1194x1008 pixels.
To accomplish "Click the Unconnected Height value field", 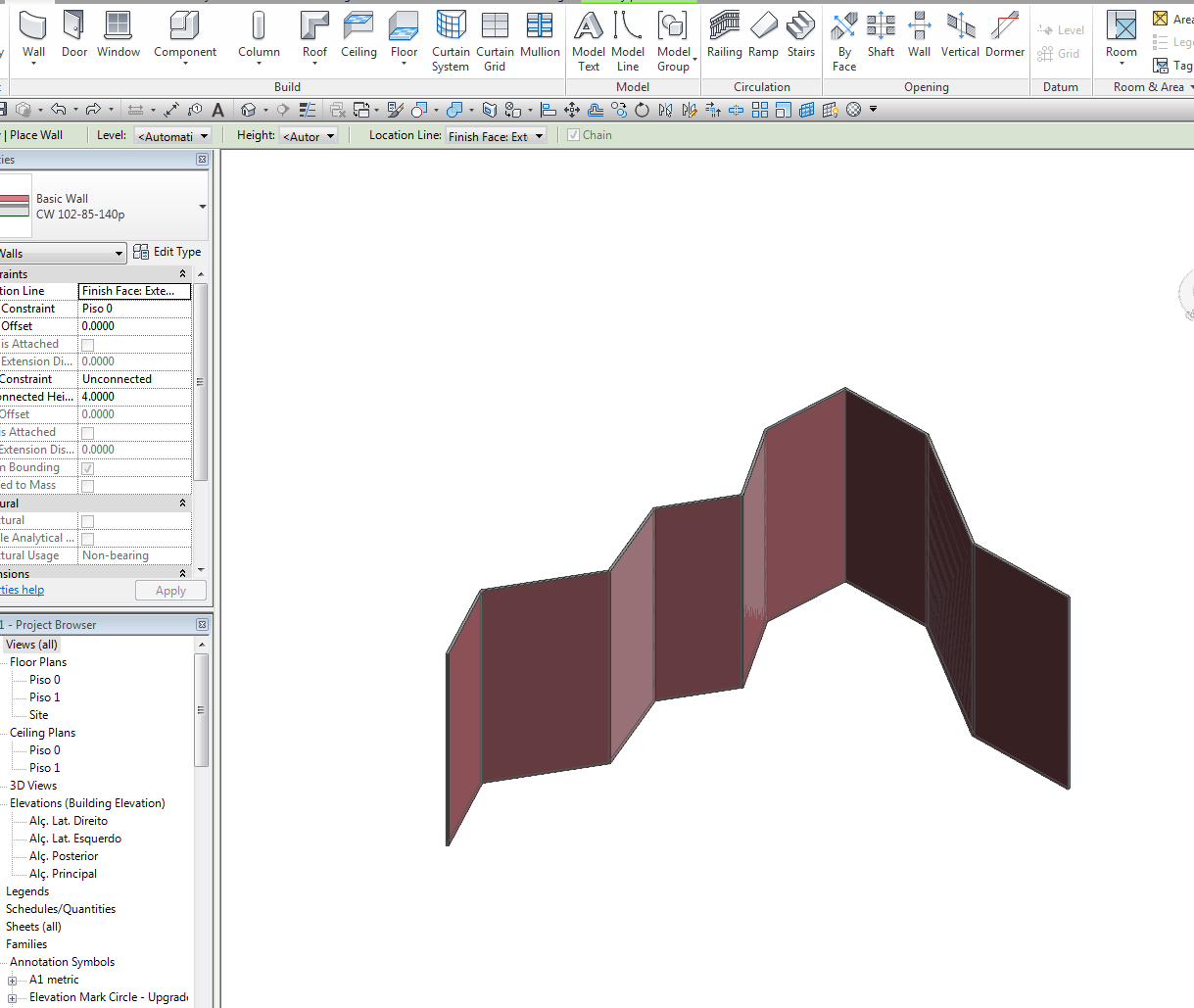I will click(x=134, y=397).
